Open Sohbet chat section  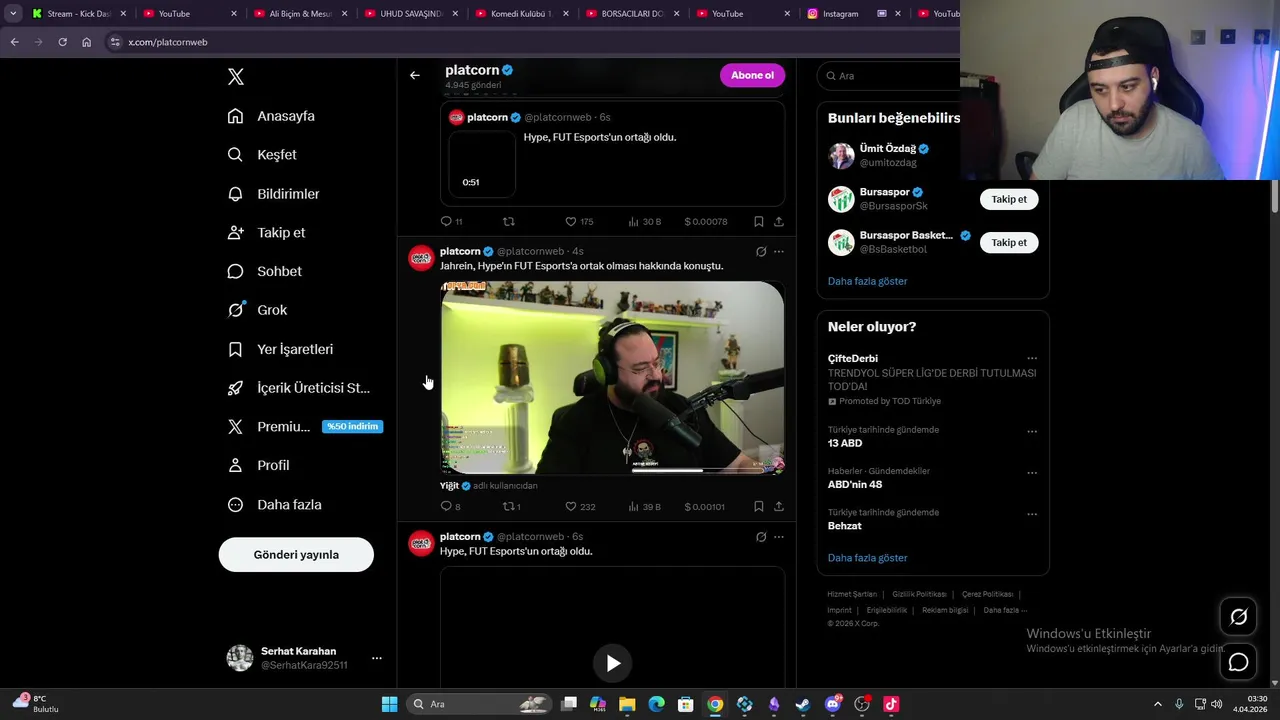pos(264,271)
